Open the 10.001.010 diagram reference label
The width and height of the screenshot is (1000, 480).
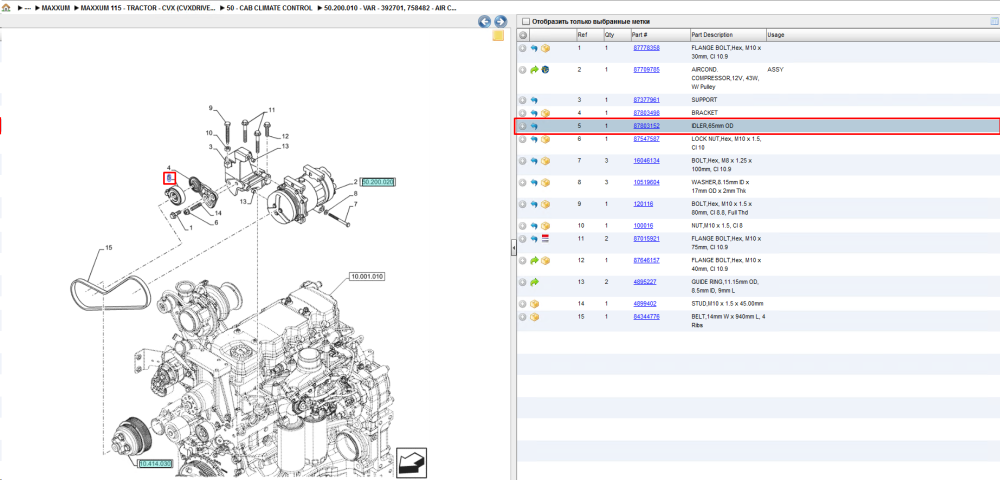click(366, 277)
